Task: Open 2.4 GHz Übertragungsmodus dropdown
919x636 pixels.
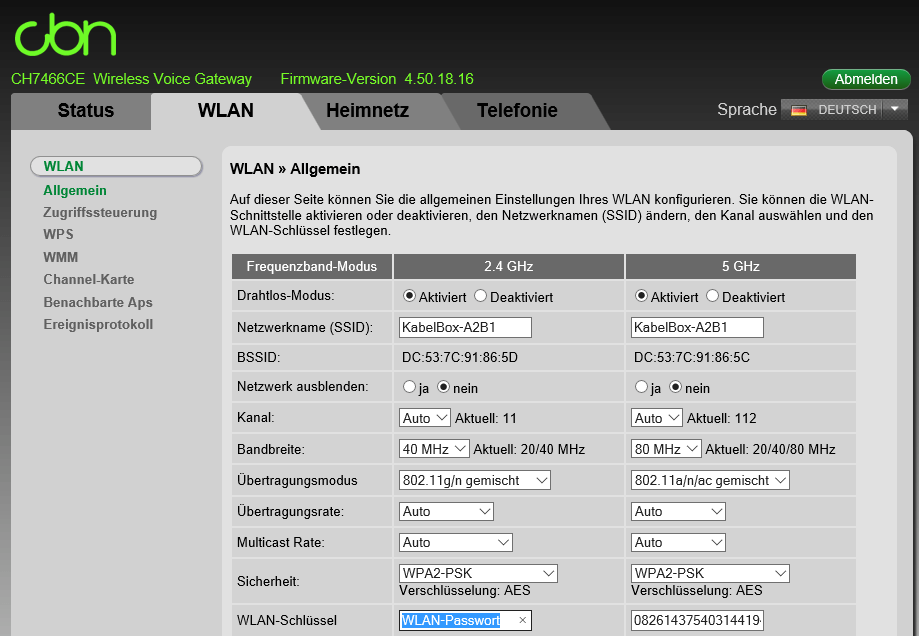Action: (x=474, y=481)
